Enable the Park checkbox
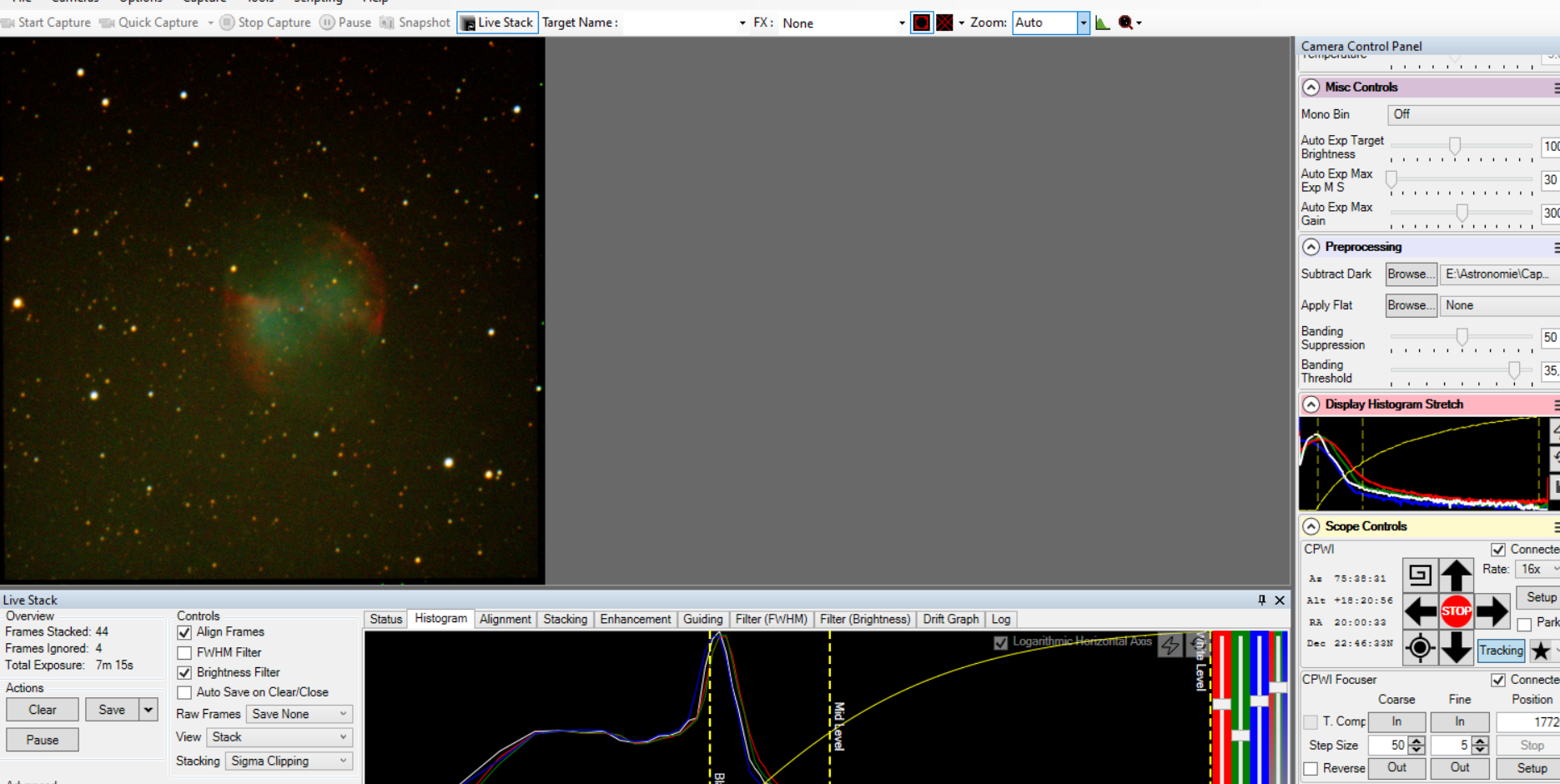This screenshot has height=784, width=1560. click(x=1524, y=624)
